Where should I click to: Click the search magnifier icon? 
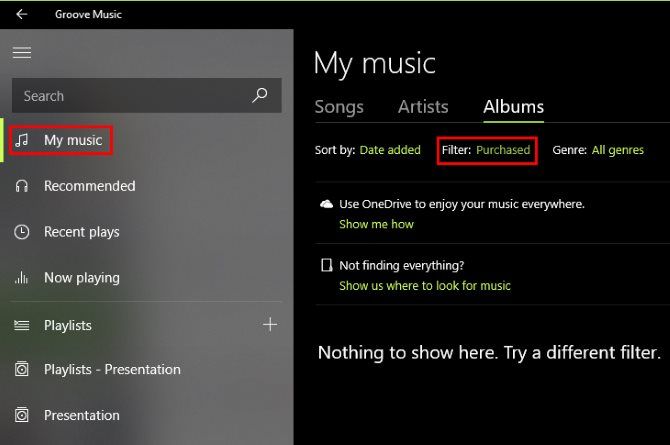[x=259, y=95]
